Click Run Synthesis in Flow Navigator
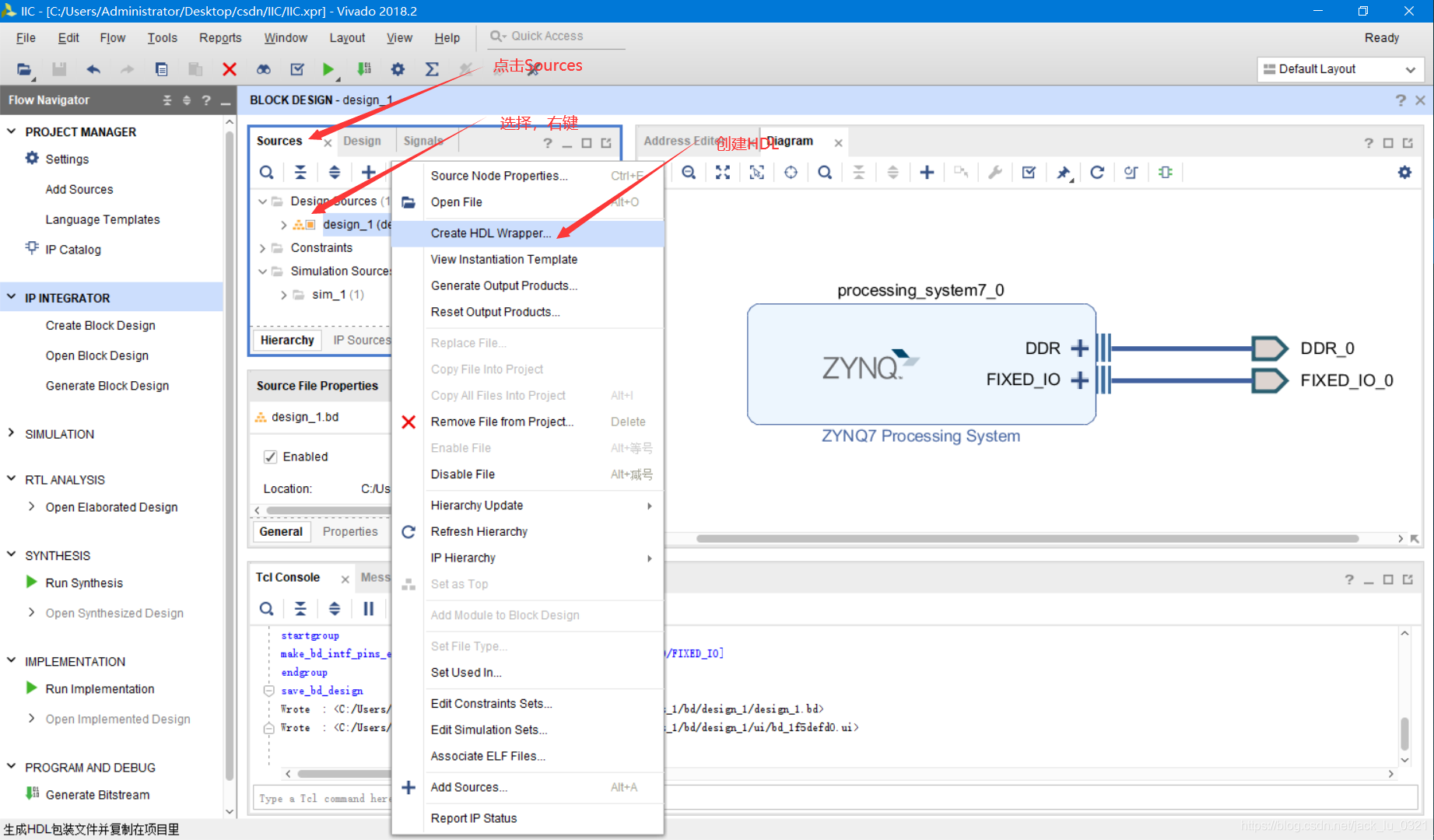Screen dimensions: 1434x840 (84, 583)
